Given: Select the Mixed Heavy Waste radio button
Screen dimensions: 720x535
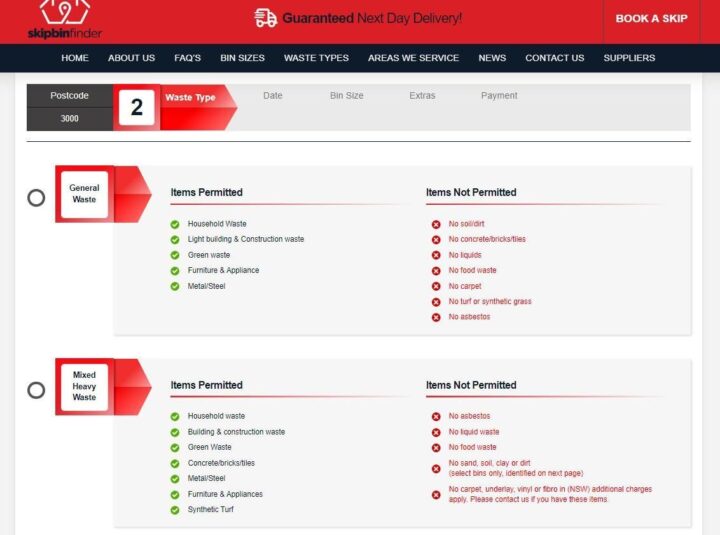Looking at the screenshot, I should coord(36,390).
